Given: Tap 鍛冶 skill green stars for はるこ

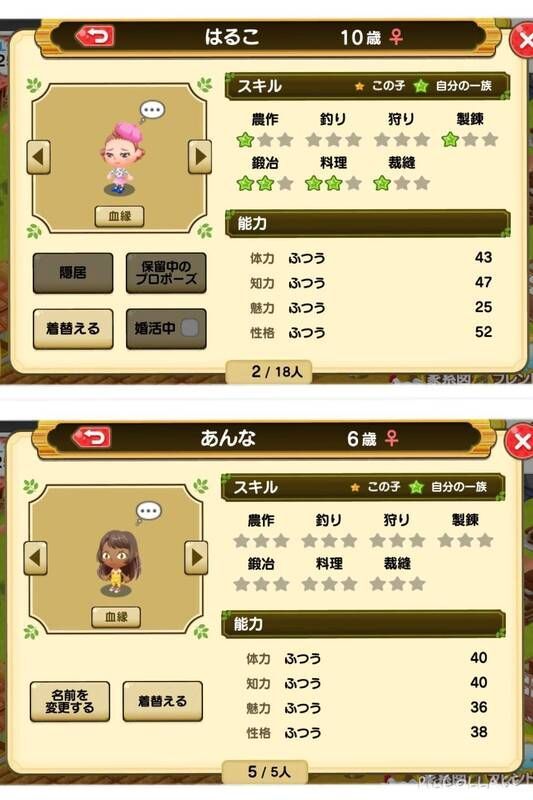Looking at the screenshot, I should [x=255, y=184].
